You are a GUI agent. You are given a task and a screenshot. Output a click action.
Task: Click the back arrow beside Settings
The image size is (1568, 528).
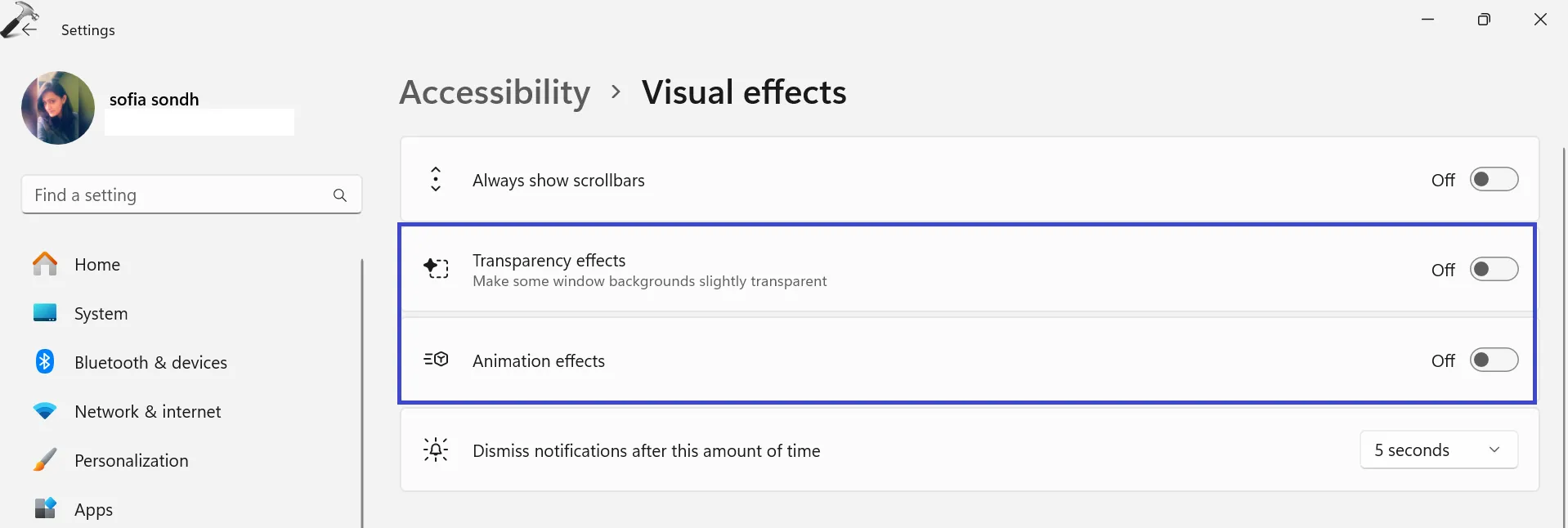click(29, 29)
